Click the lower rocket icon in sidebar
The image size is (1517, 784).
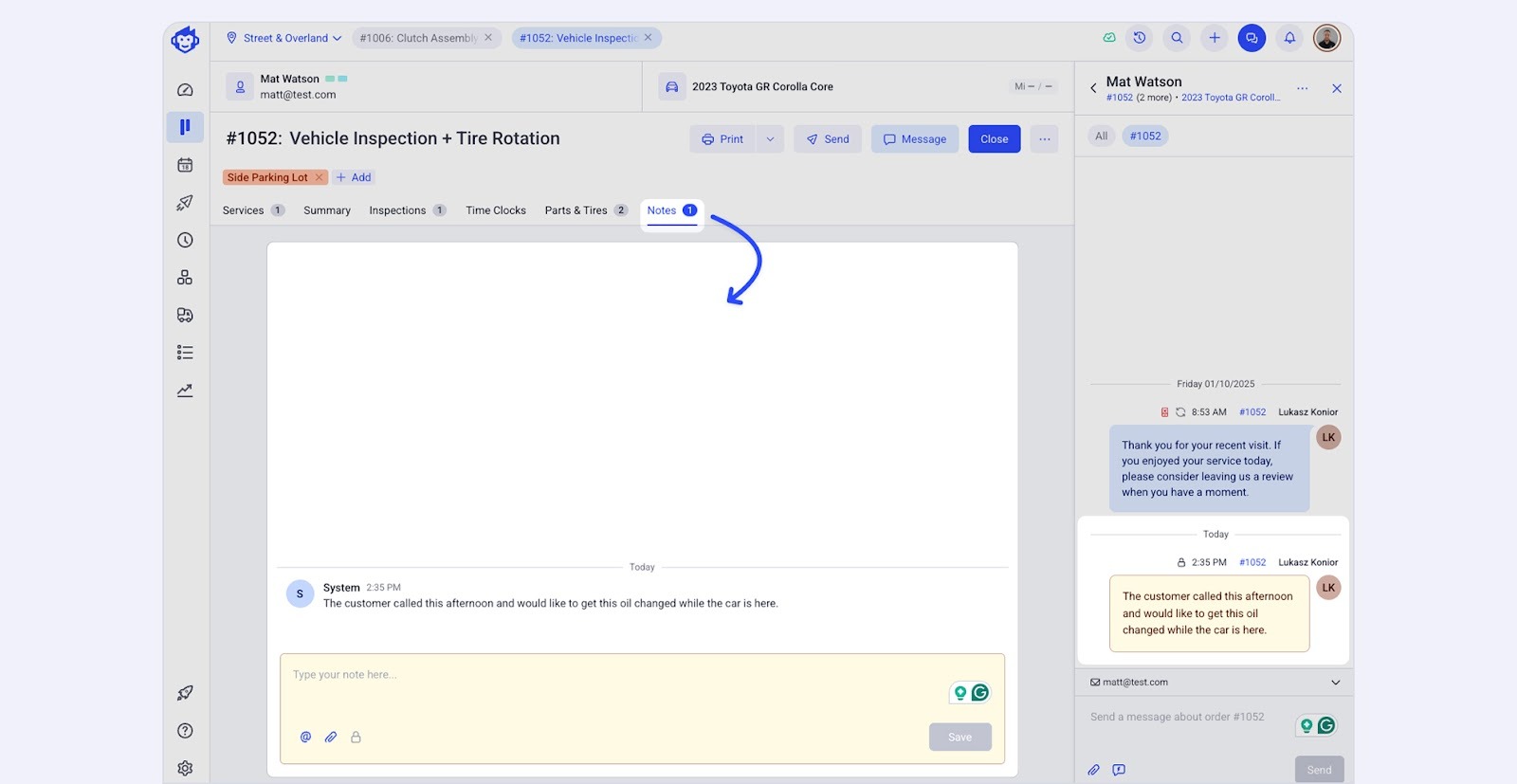185,693
